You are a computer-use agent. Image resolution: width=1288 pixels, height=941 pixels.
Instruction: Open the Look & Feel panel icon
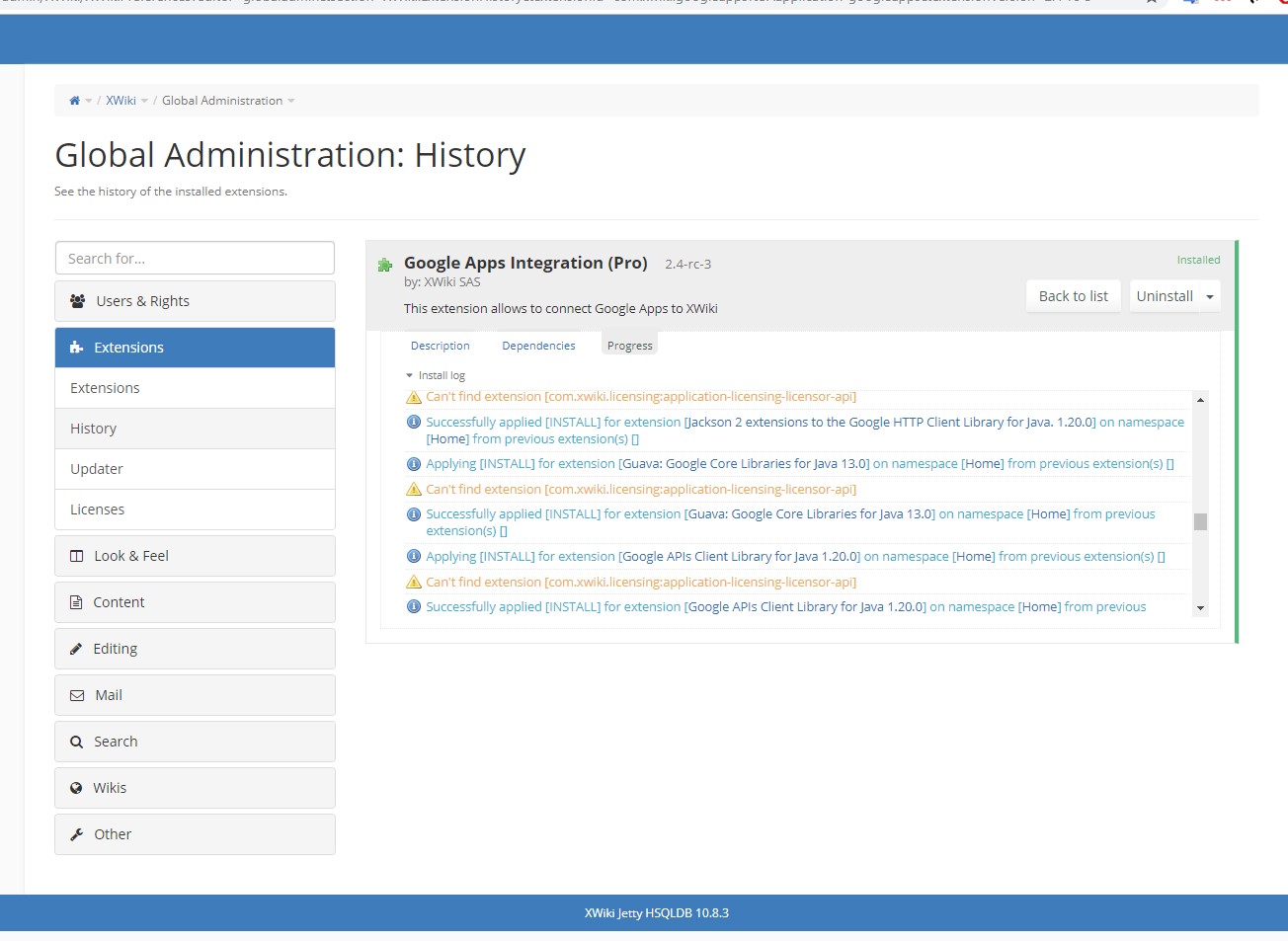tap(77, 555)
